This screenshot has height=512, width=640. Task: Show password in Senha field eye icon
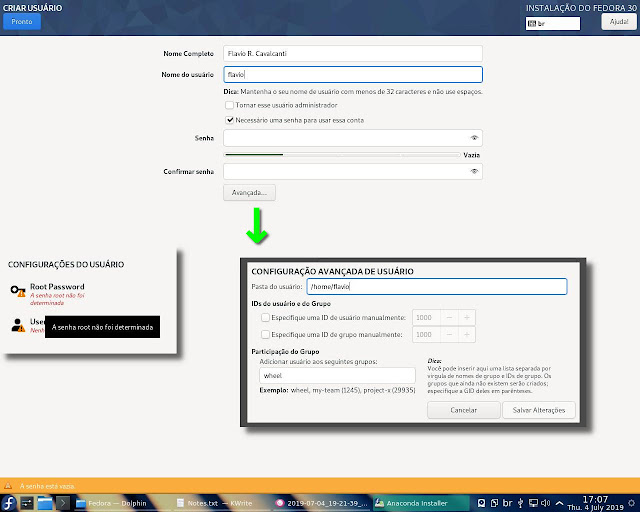(x=474, y=138)
